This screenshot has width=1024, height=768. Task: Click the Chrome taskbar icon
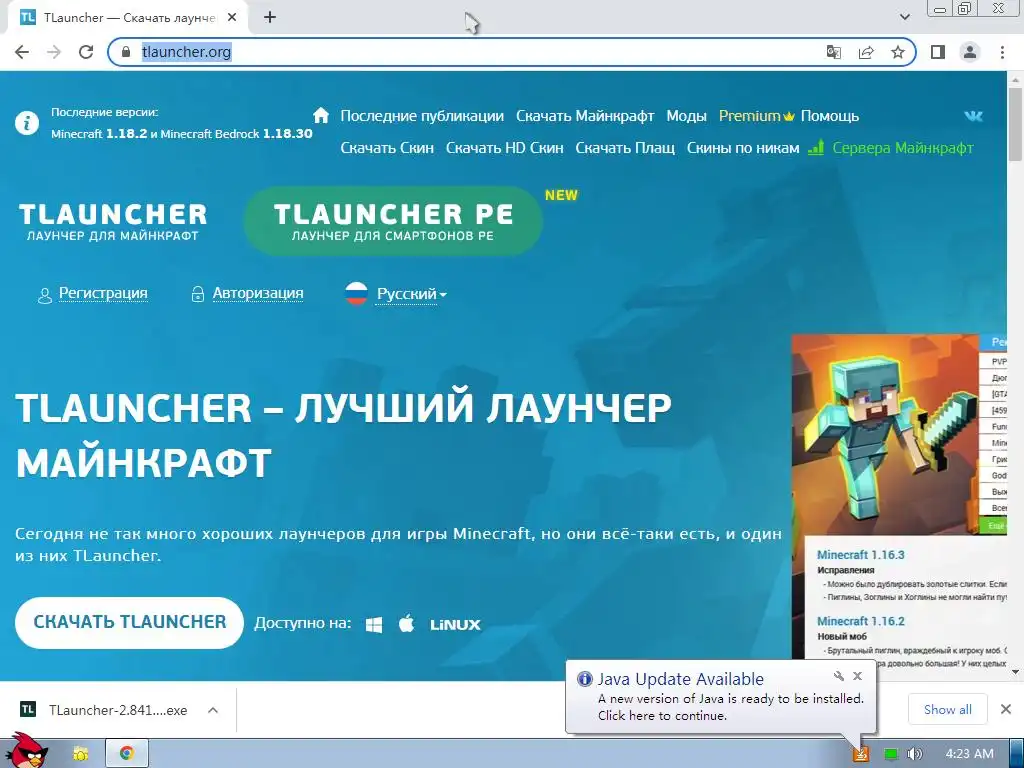coord(127,754)
